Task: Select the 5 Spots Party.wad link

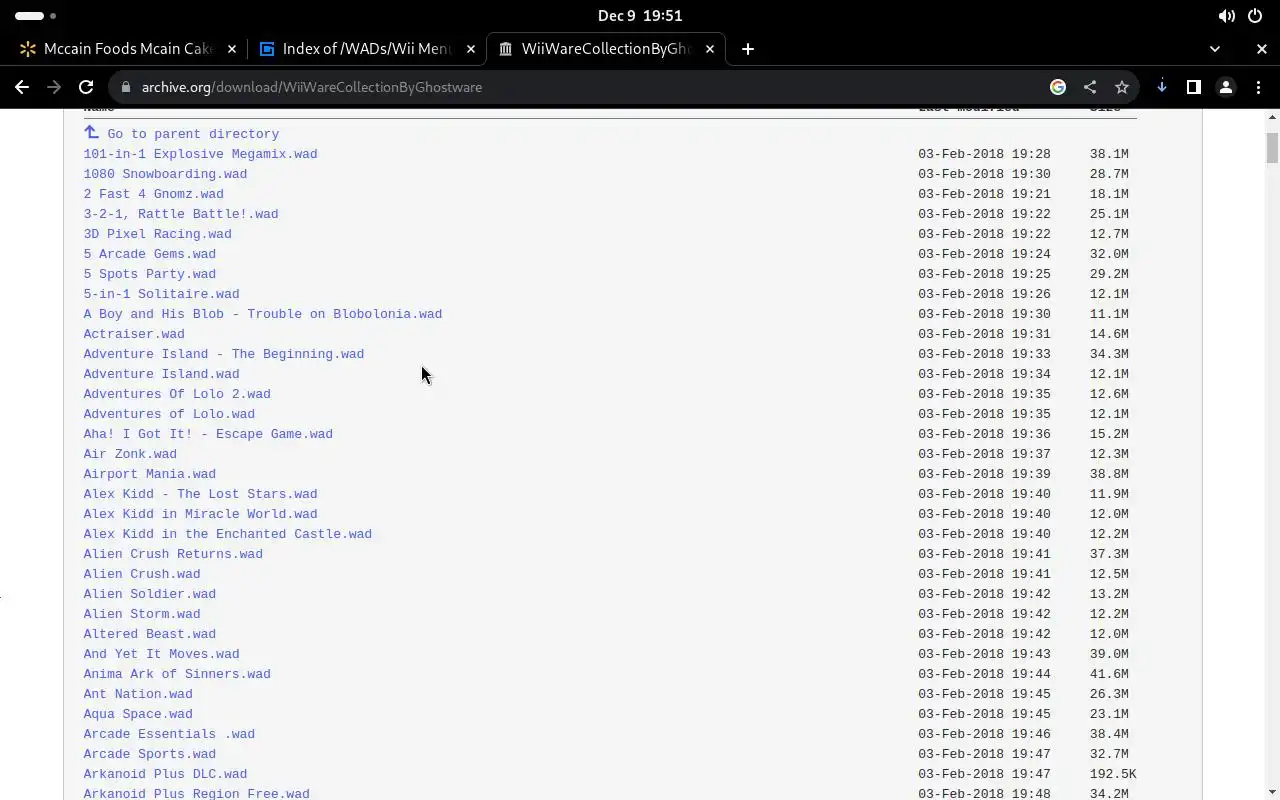Action: coord(150,274)
